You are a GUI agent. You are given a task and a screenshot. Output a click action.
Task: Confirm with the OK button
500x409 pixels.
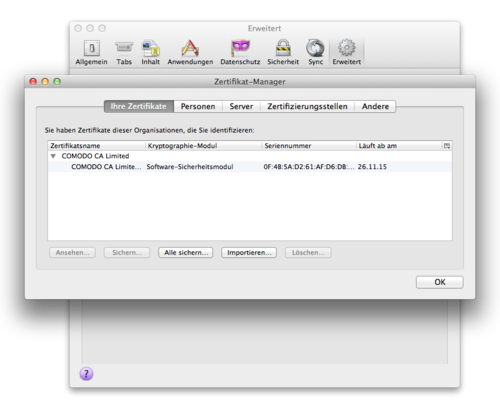pyautogui.click(x=440, y=282)
